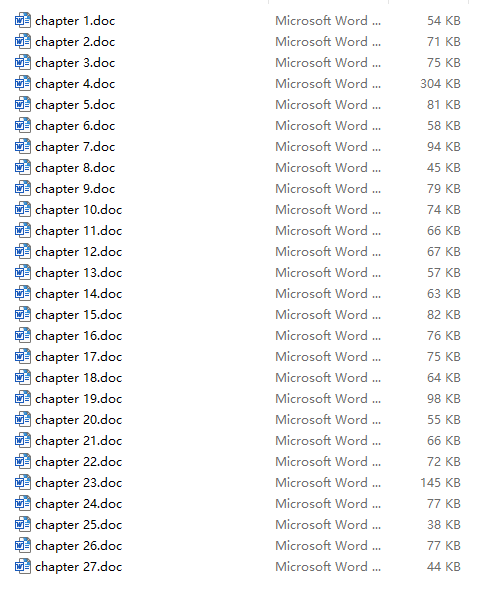The image size is (493, 595).
Task: Select the Word icon of chapter 19.doc
Action: pyautogui.click(x=23, y=398)
